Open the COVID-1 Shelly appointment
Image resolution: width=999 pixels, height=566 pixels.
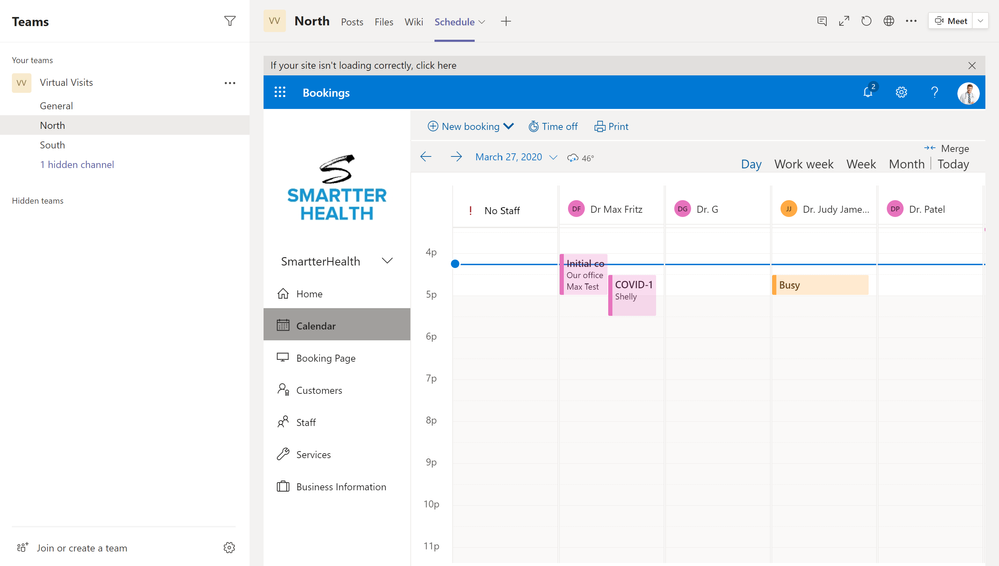(632, 295)
